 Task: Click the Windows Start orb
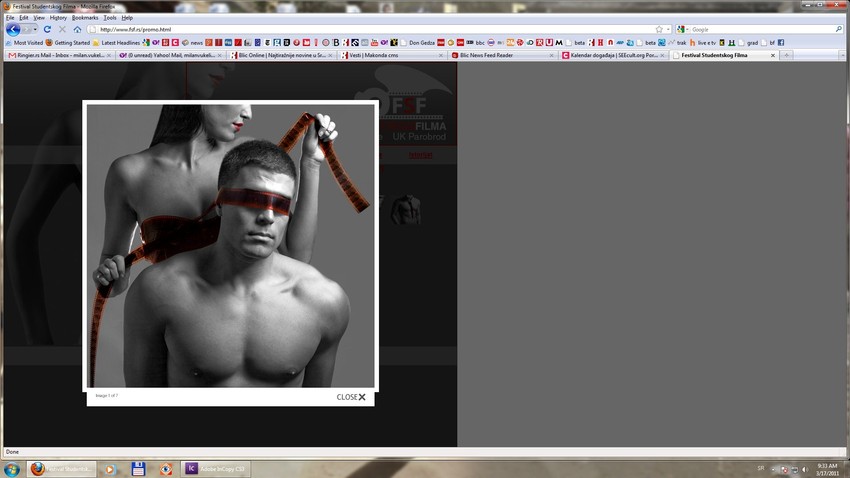coord(13,468)
